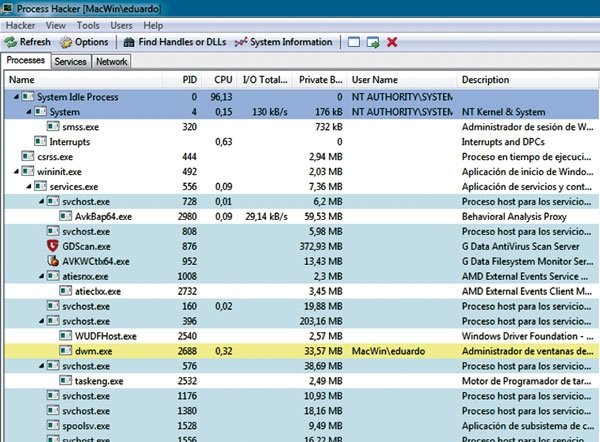Click the 372,93 MB private bytes value
This screenshot has width=600, height=442.
[321, 246]
